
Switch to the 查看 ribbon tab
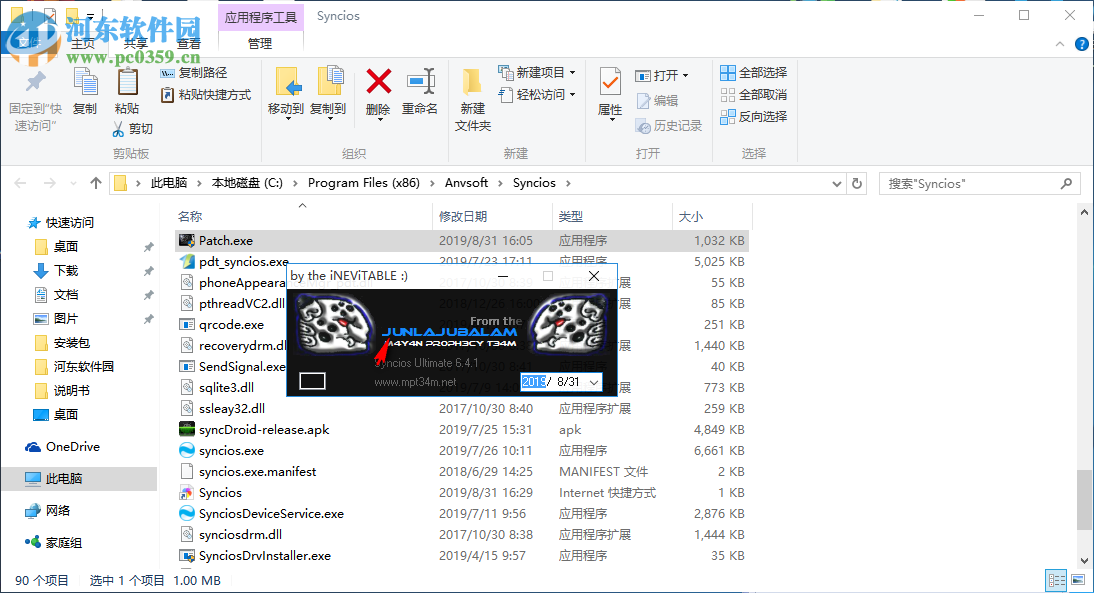189,42
